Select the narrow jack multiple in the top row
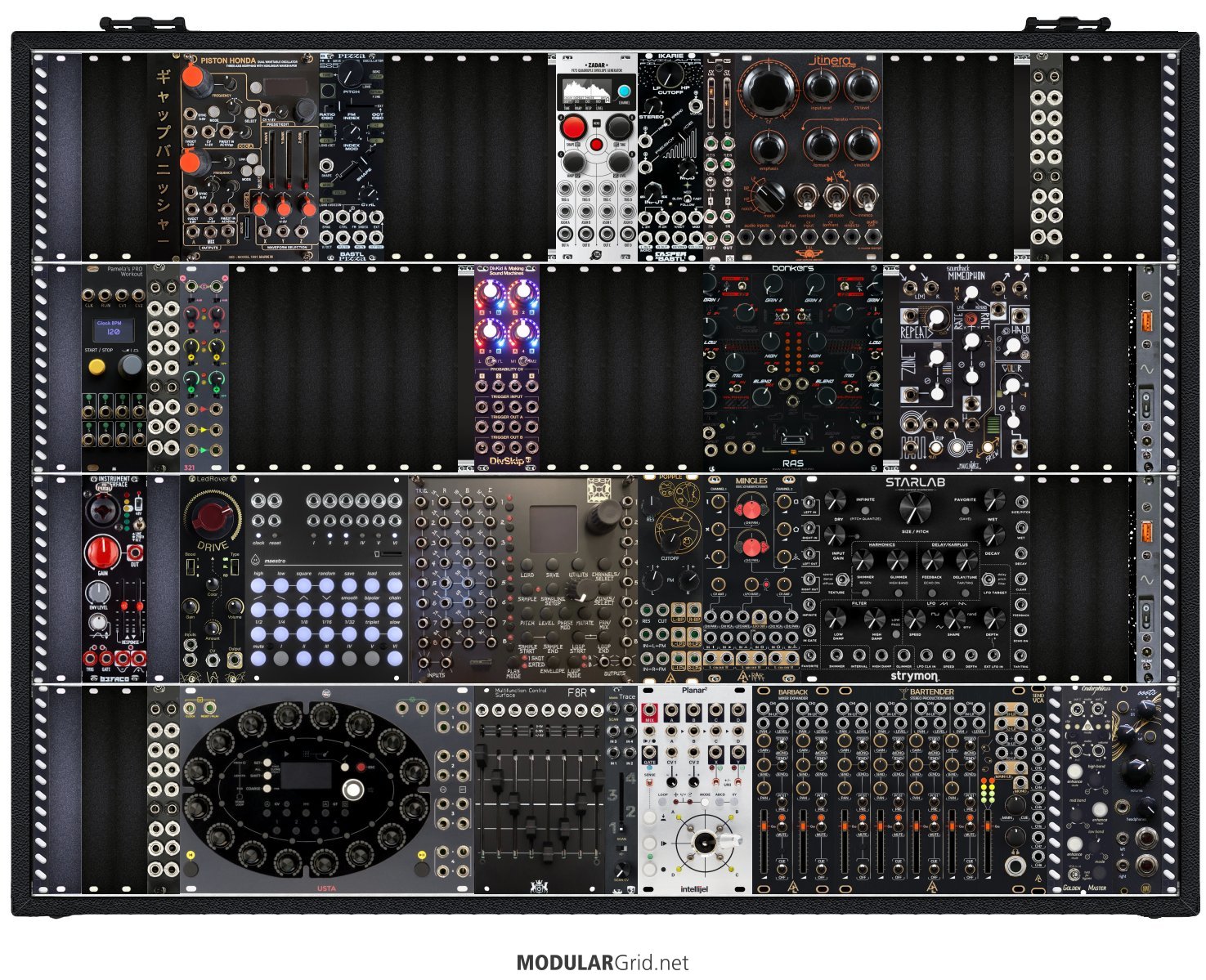Image resolution: width=1206 pixels, height=980 pixels. [x=1047, y=157]
